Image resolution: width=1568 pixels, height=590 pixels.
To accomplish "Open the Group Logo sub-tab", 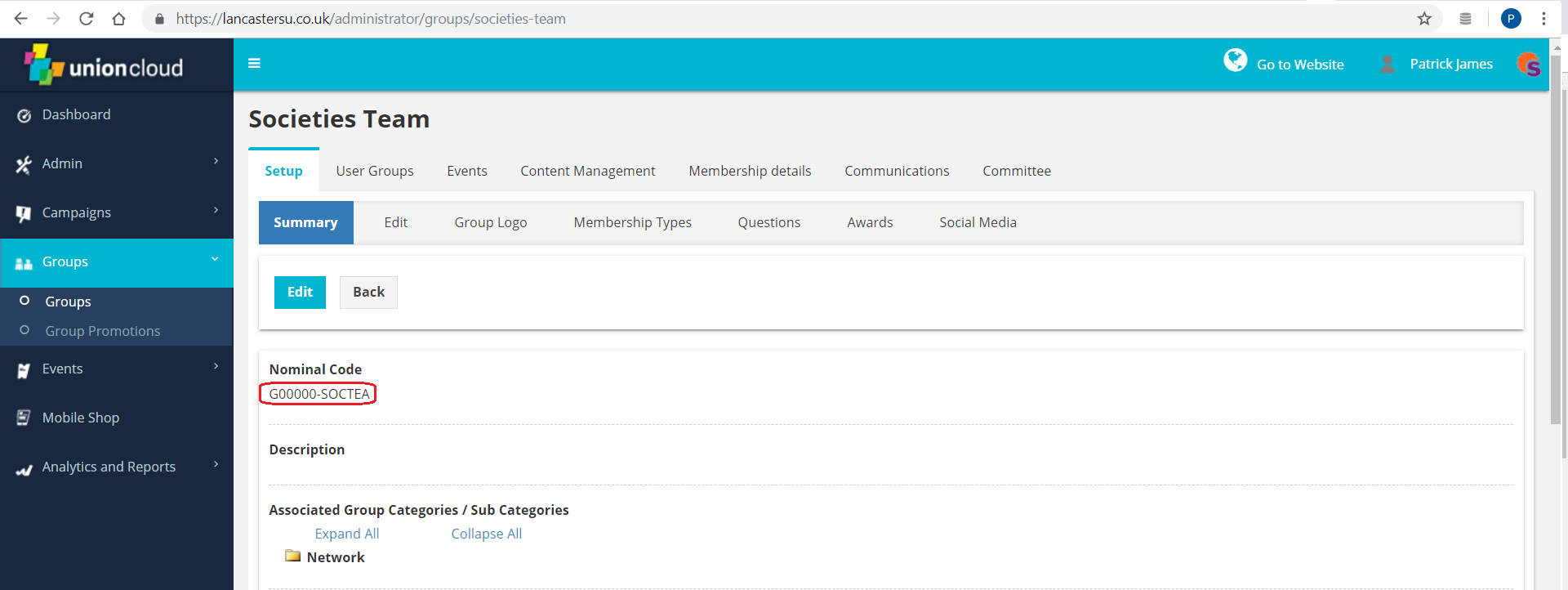I will 491,222.
